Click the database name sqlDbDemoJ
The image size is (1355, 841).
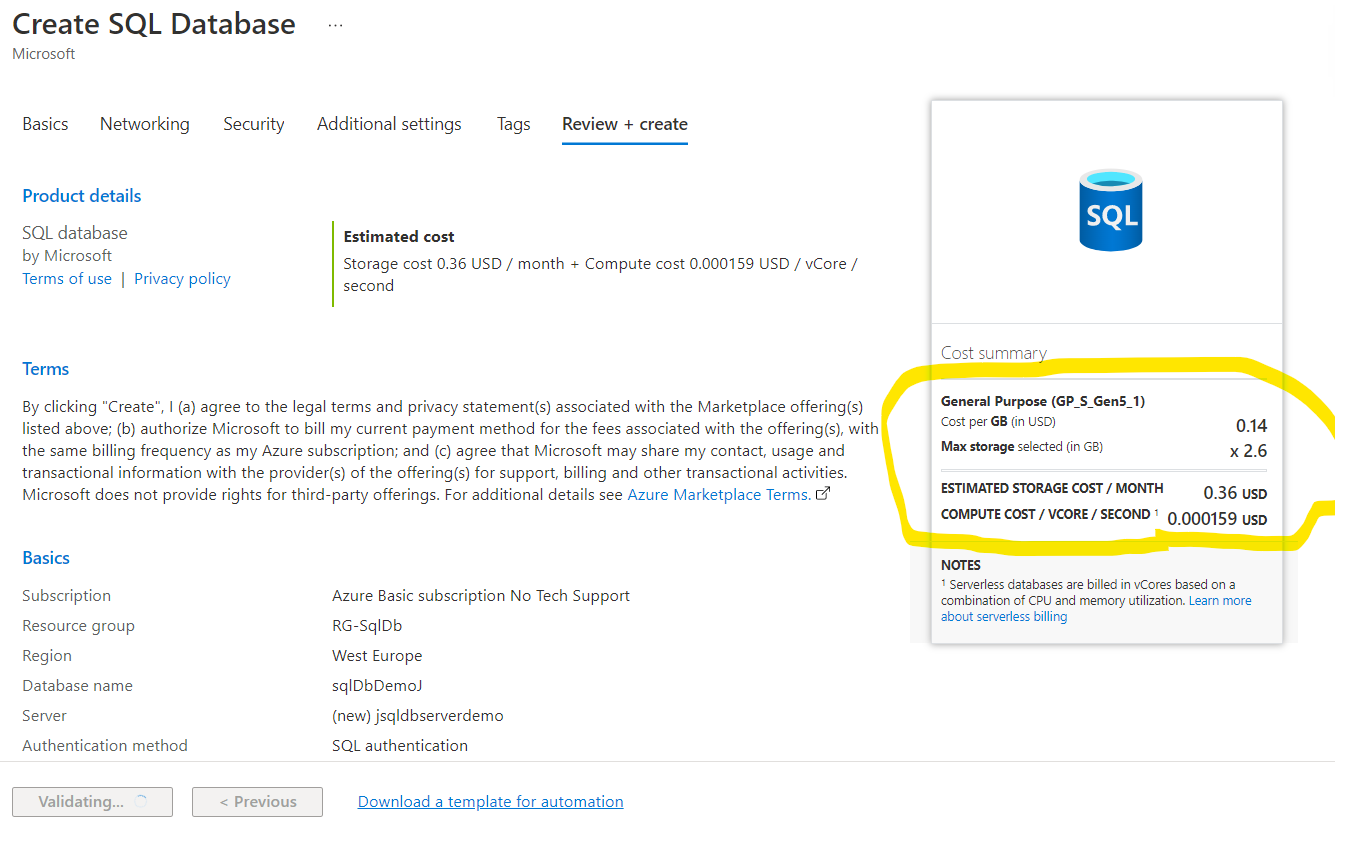click(x=378, y=686)
